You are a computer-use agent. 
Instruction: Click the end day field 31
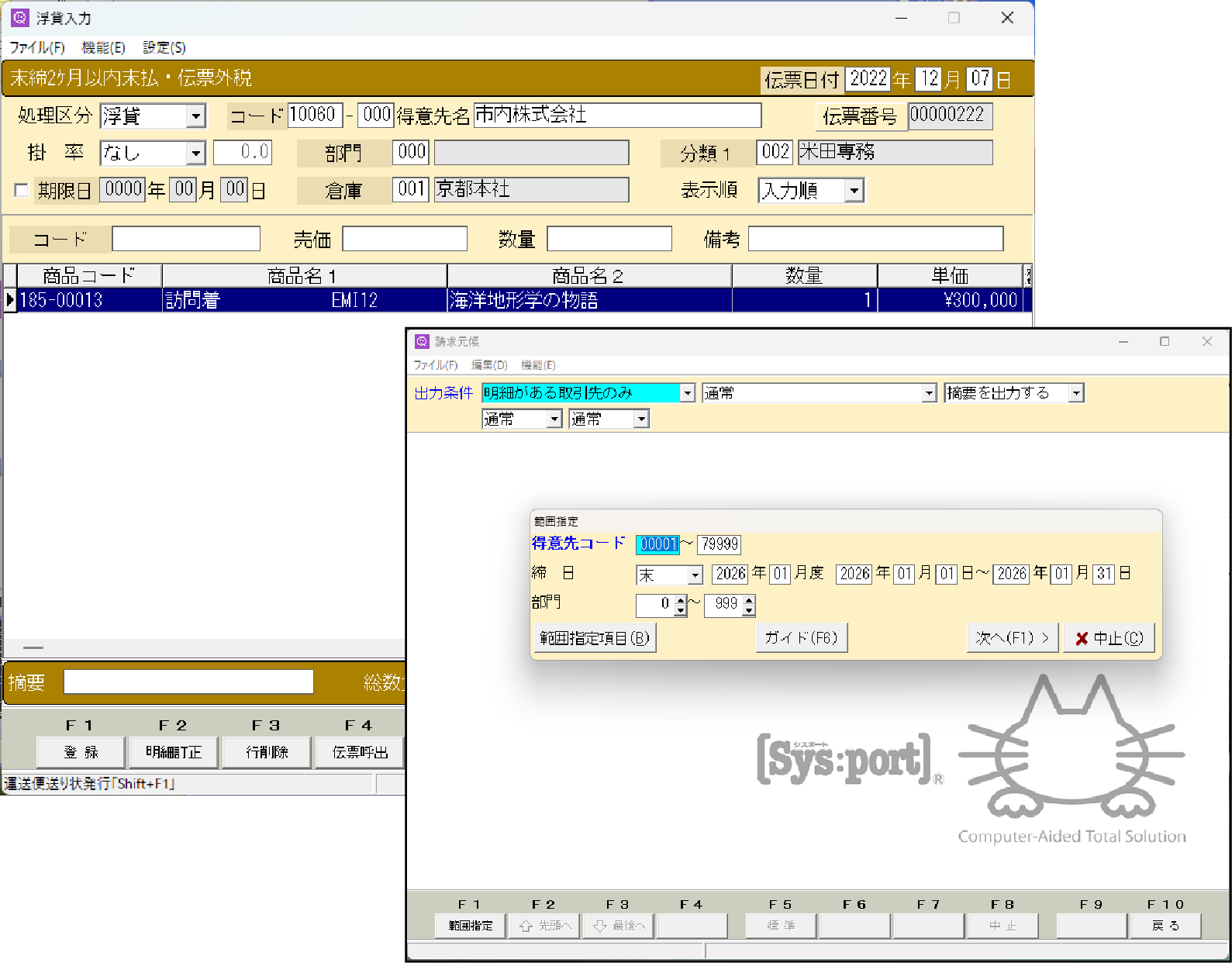click(x=1104, y=574)
